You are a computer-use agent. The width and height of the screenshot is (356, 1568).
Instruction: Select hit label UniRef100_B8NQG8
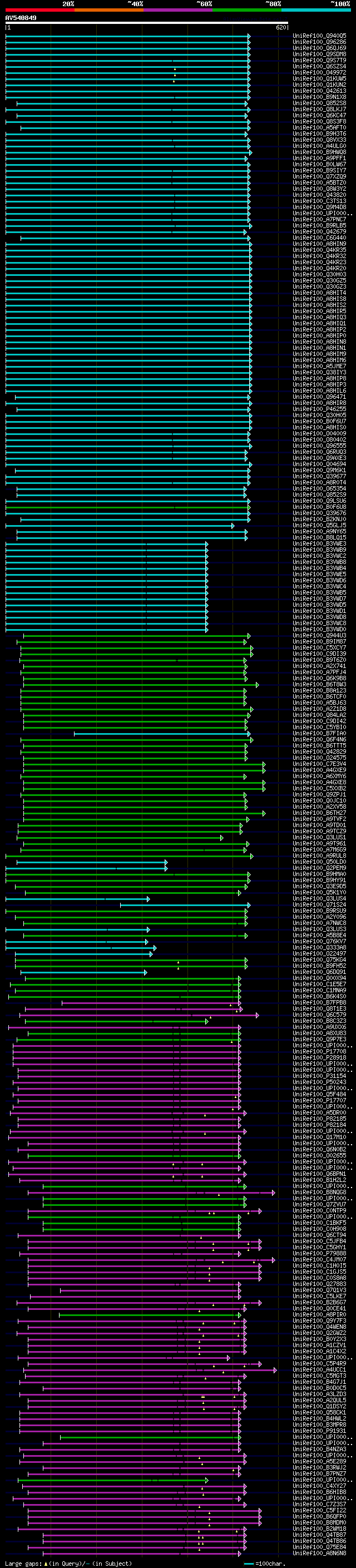[x=319, y=1192]
